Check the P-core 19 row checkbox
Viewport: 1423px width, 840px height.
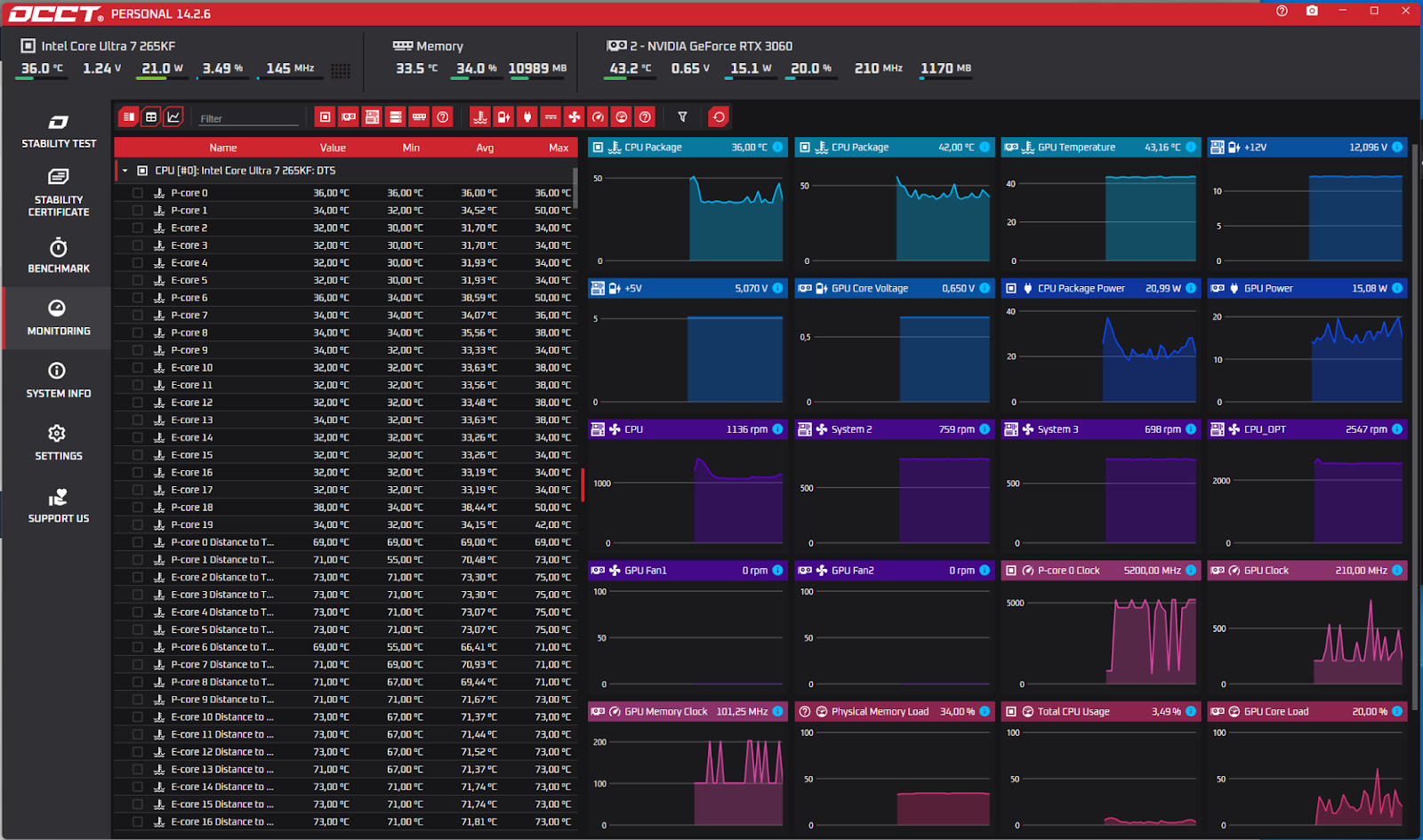tap(138, 524)
